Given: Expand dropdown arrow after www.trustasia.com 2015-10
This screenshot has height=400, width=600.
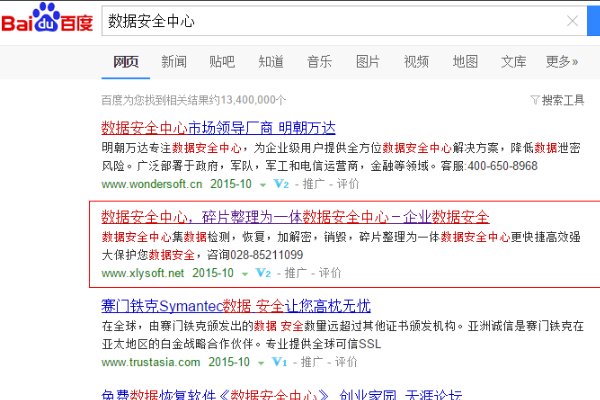Looking at the screenshot, I should tap(261, 363).
